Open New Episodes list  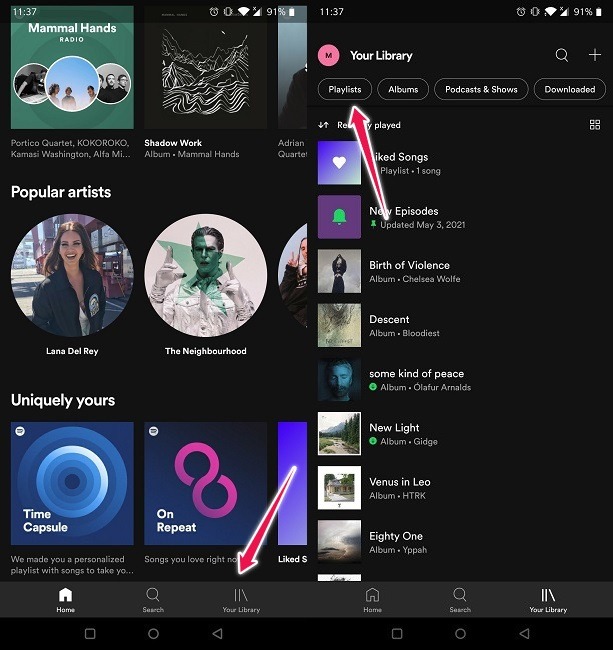point(460,217)
